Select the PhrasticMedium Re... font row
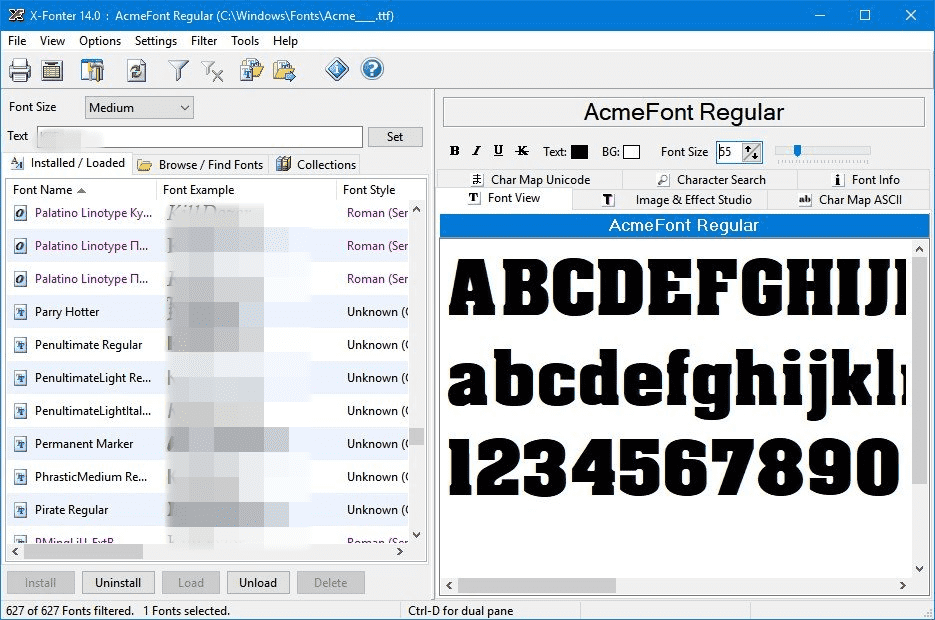The width and height of the screenshot is (935, 620). point(209,477)
